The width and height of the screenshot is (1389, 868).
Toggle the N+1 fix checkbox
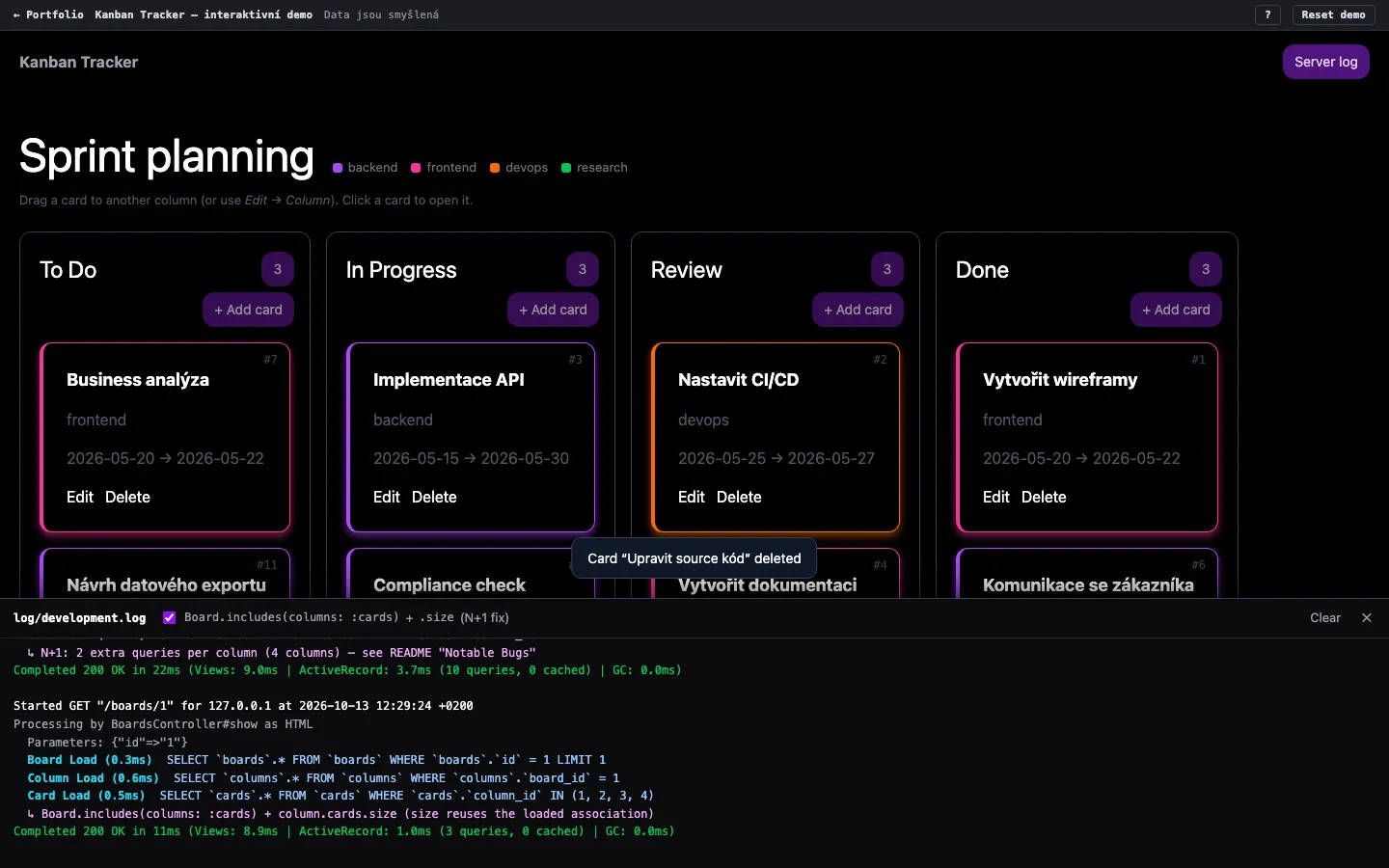170,617
